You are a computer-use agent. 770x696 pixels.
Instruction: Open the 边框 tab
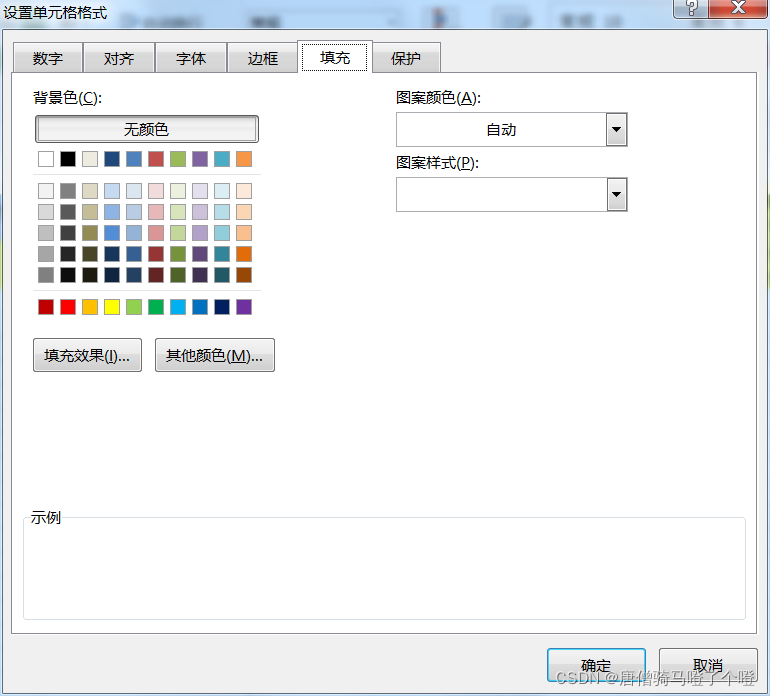(263, 58)
